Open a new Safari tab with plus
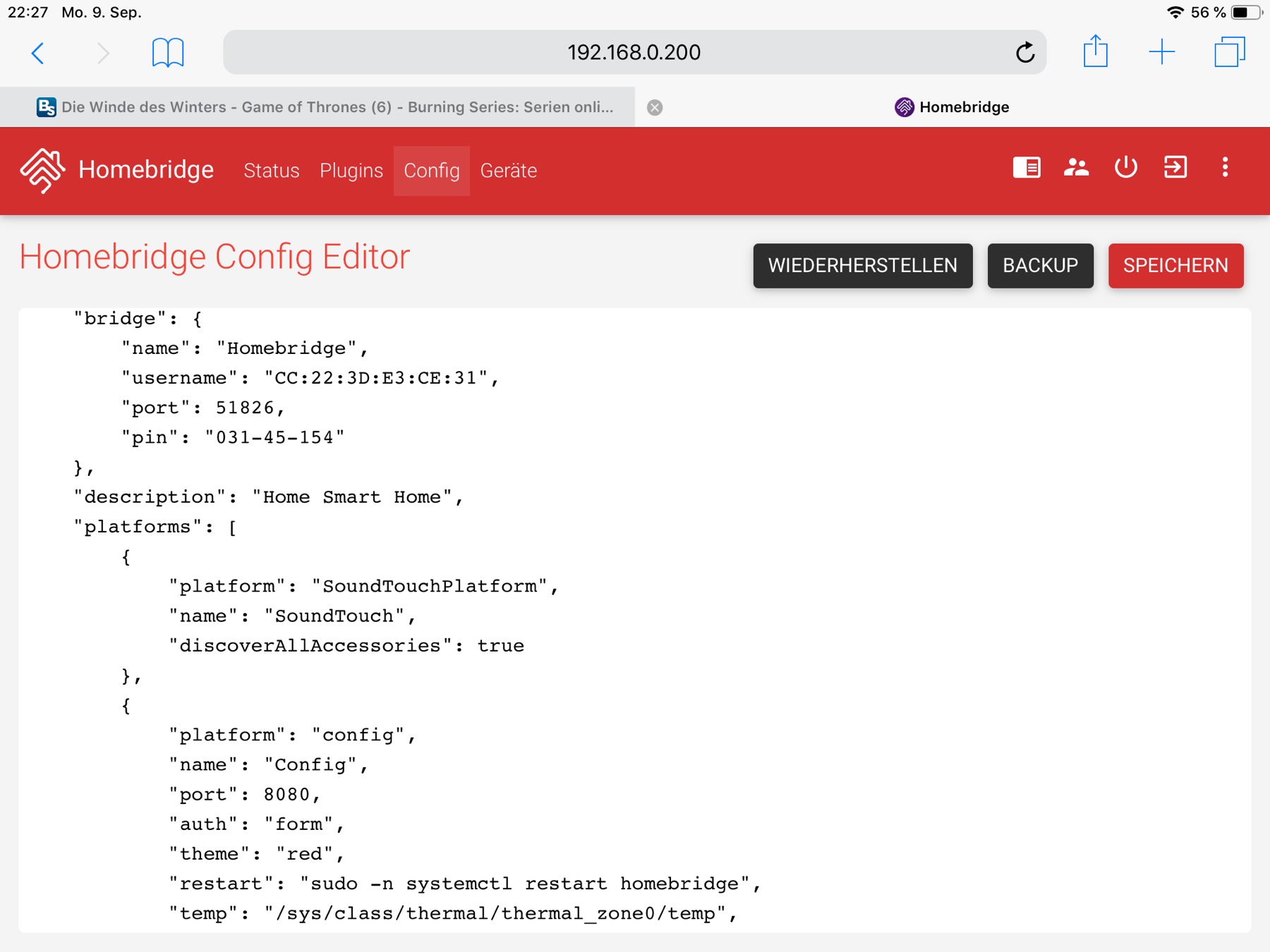The image size is (1270, 952). 1161,52
